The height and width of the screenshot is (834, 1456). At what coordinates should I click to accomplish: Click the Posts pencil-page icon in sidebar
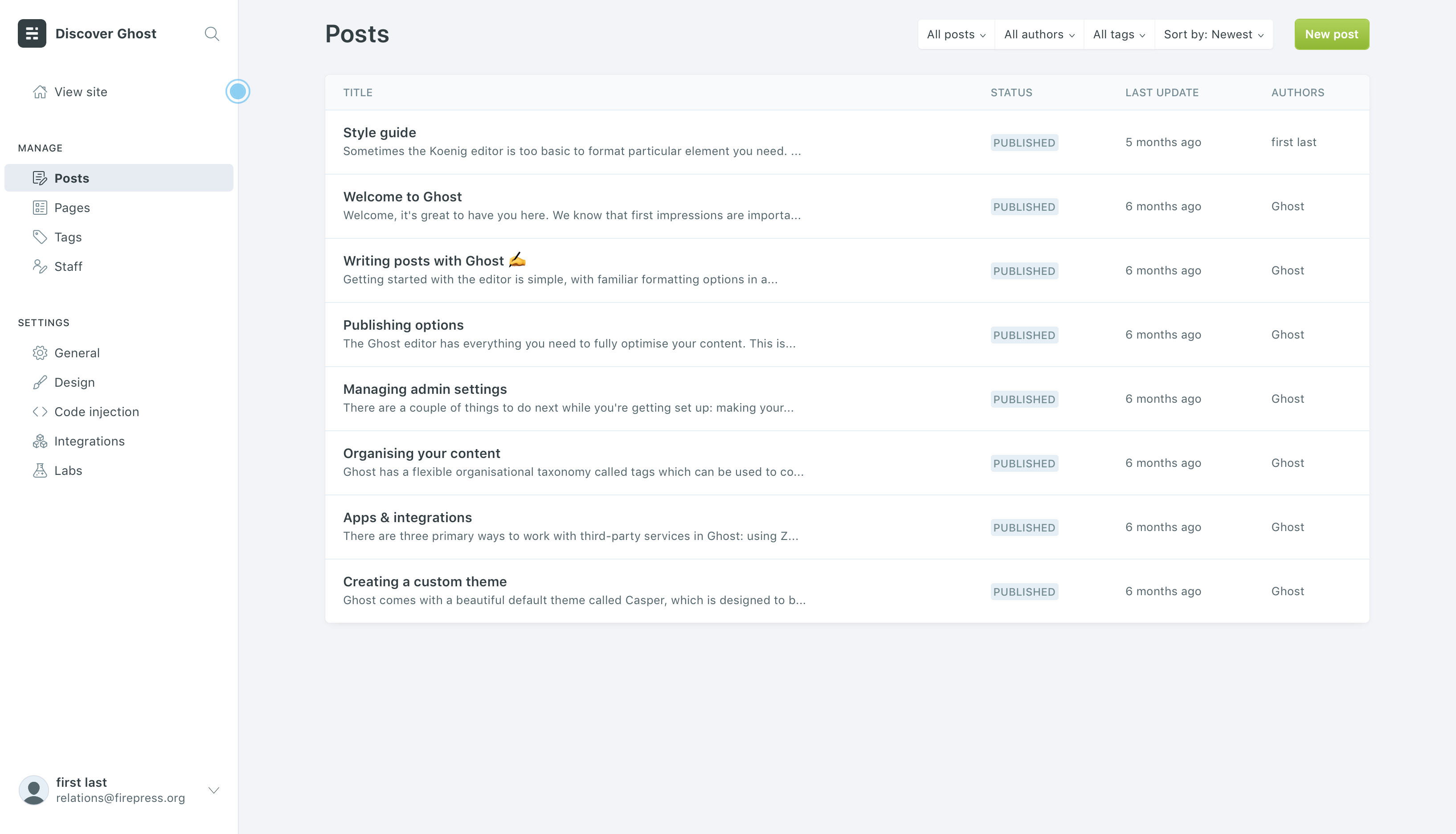(x=40, y=178)
